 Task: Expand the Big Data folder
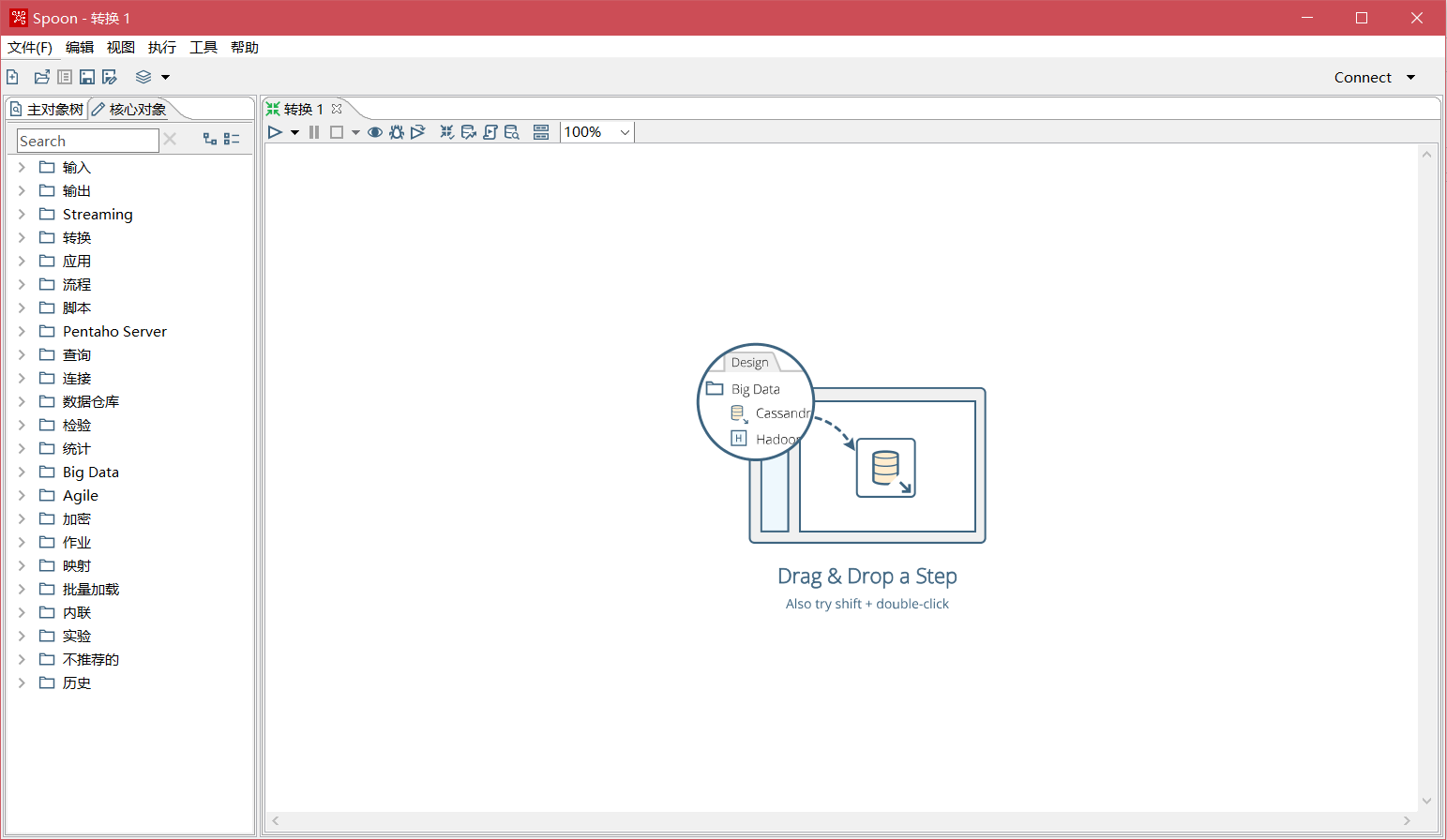[x=22, y=472]
